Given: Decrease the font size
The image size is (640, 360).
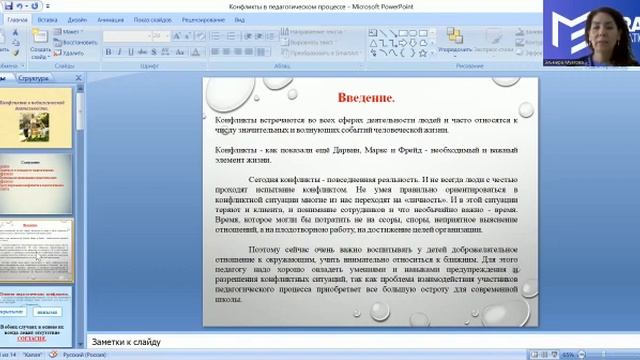Looking at the screenshot, I should (187, 36).
